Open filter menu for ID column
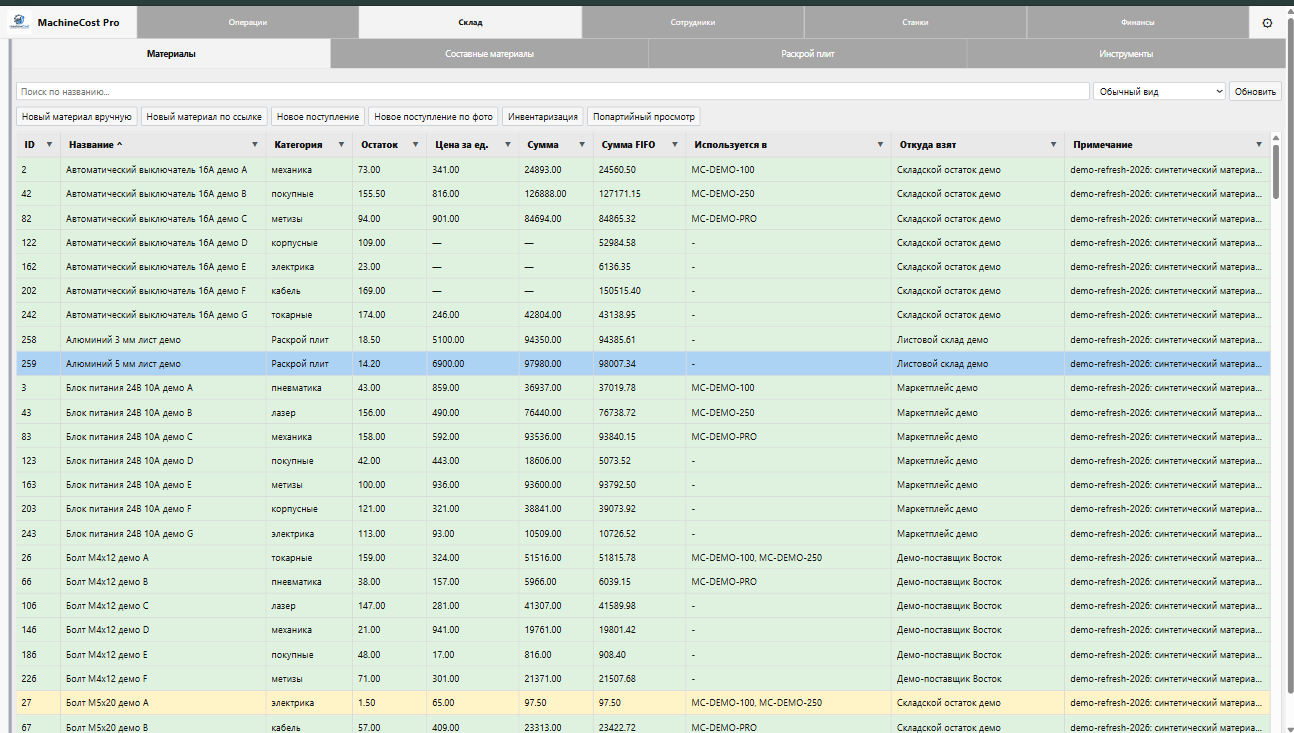 click(49, 145)
